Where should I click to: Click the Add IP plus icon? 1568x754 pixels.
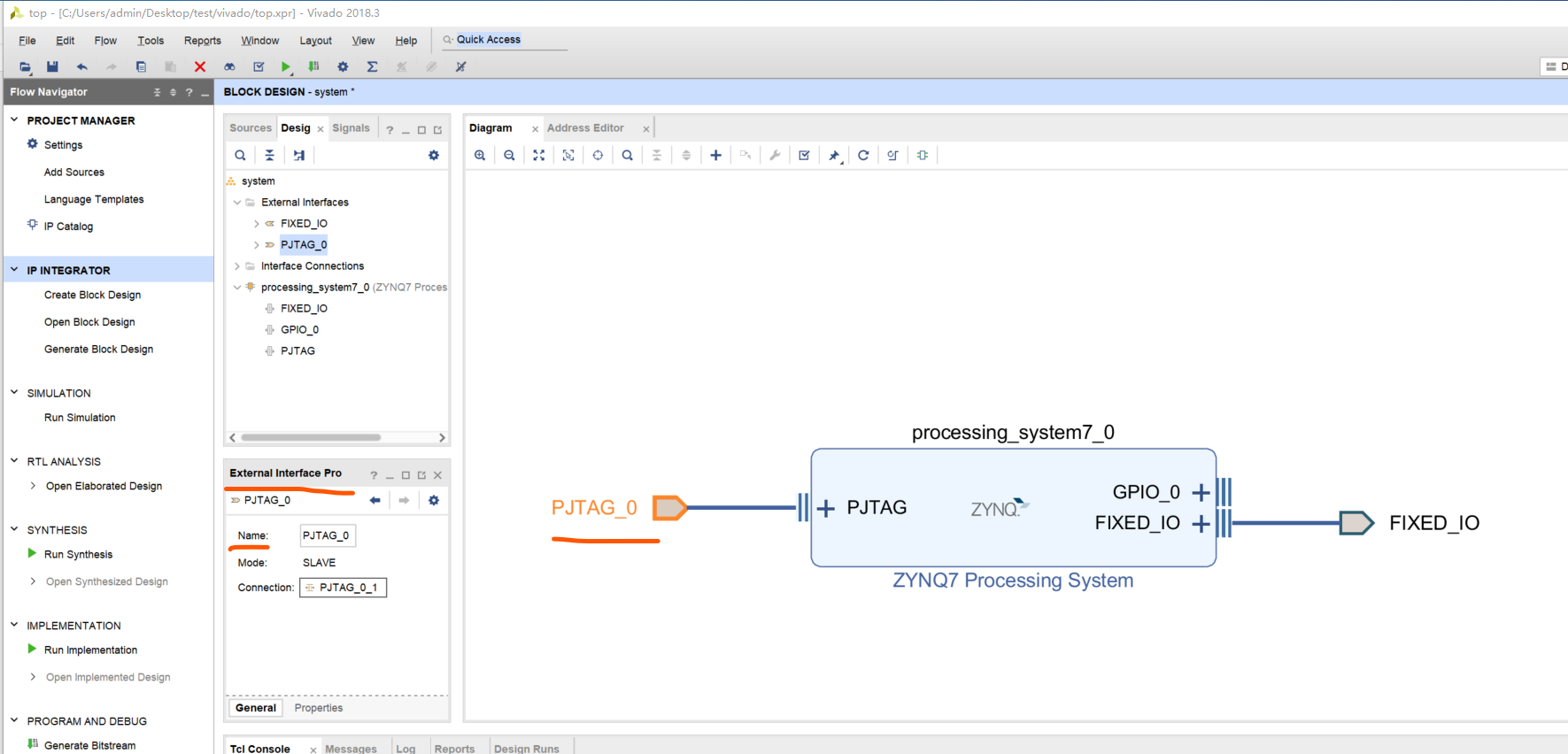coord(715,156)
